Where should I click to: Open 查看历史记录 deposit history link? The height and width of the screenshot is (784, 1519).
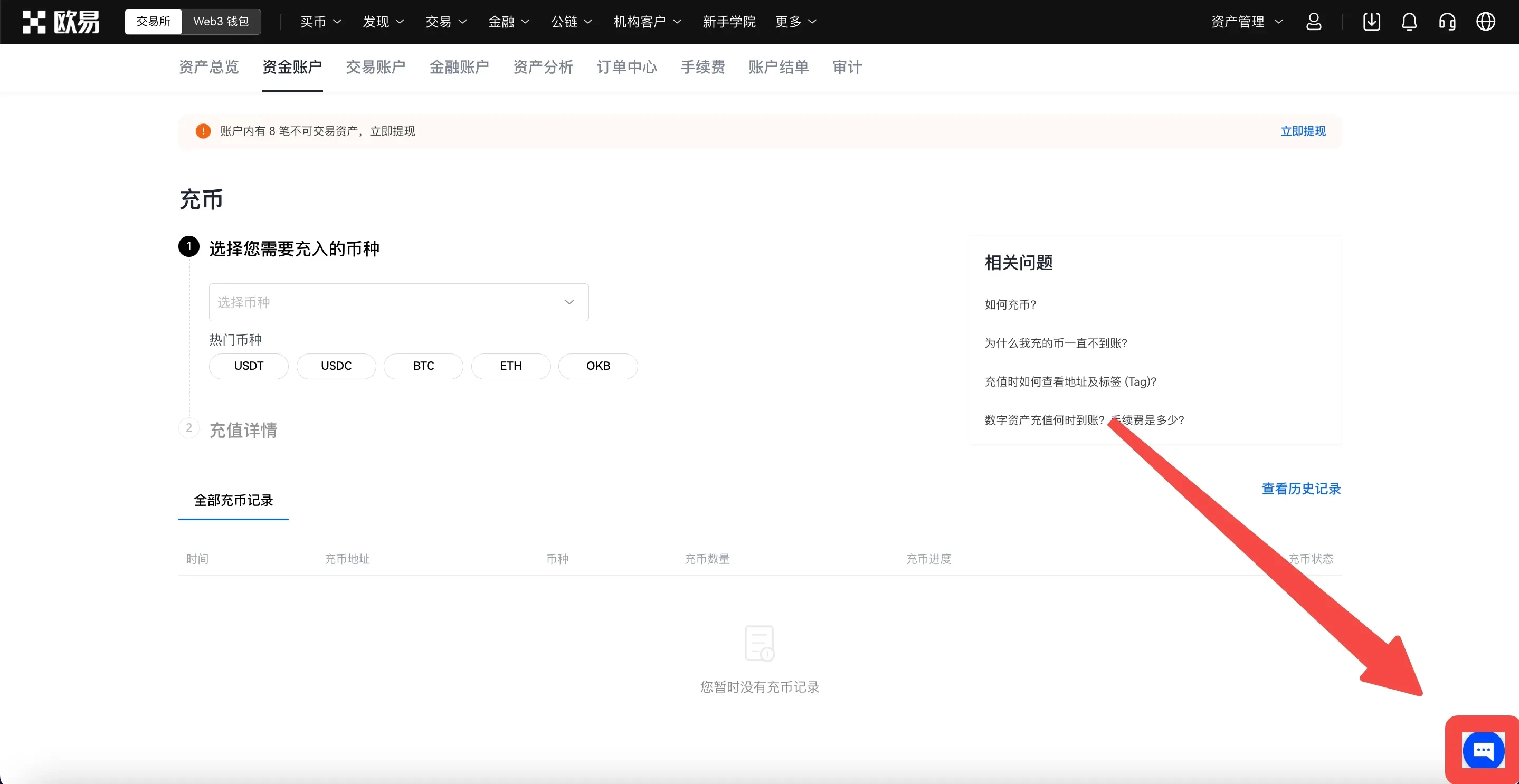pyautogui.click(x=1301, y=489)
